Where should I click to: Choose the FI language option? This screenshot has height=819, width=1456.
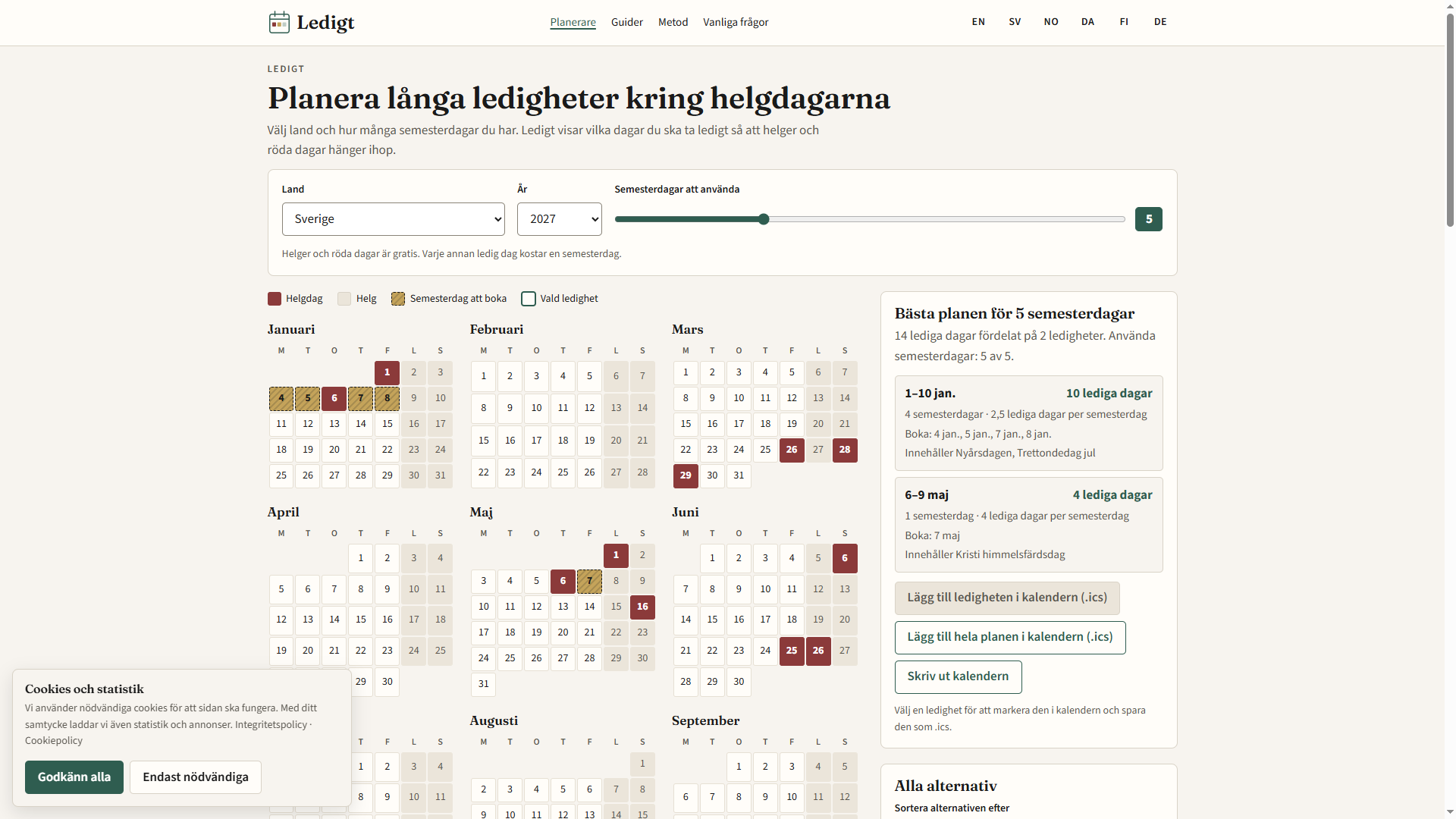coord(1124,22)
